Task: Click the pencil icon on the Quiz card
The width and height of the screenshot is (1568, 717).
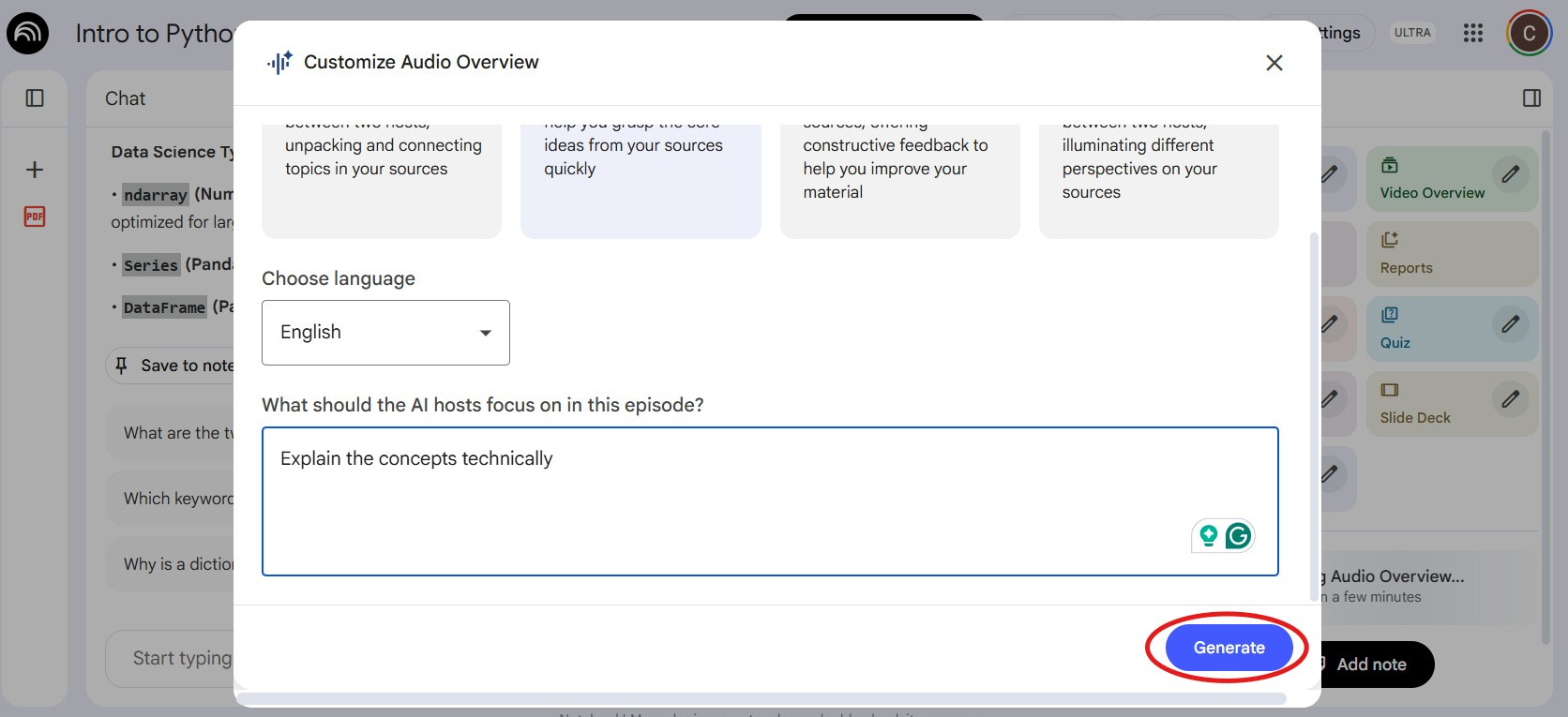Action: [x=1511, y=324]
